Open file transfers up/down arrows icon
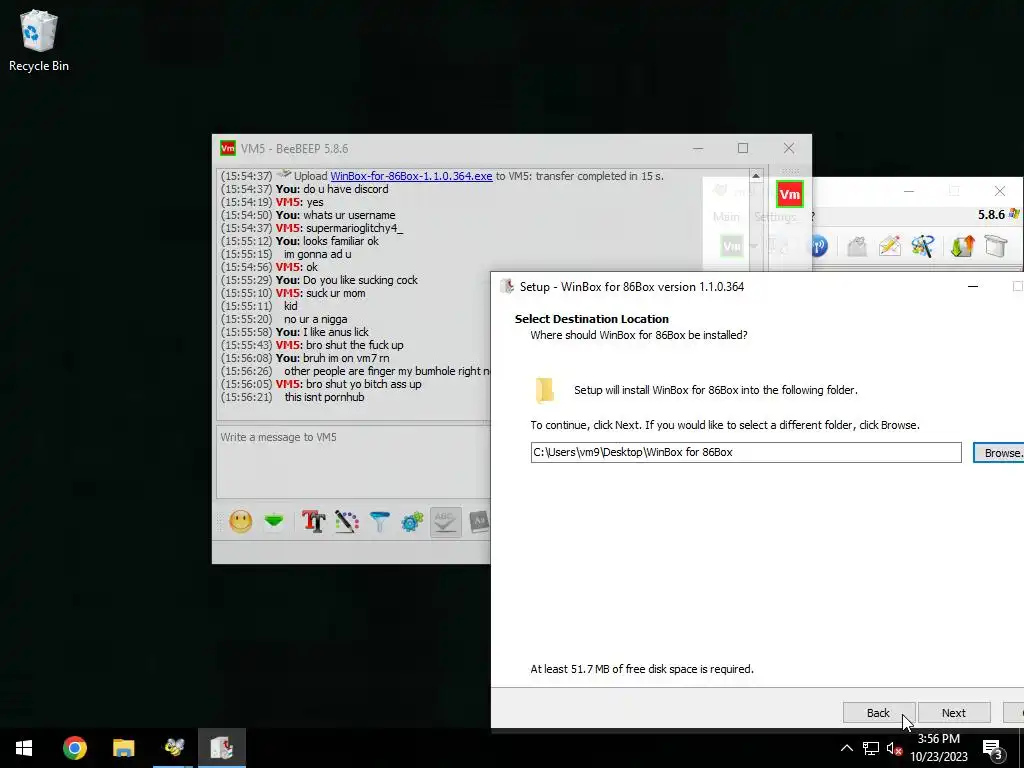Screen dimensions: 1024x768 pos(963,246)
